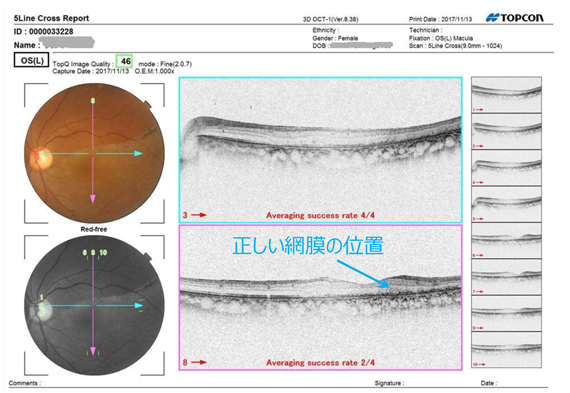Viewport: 570px width, 393px height.
Task: Open scan thumbnail number 5
Action: pos(506,204)
